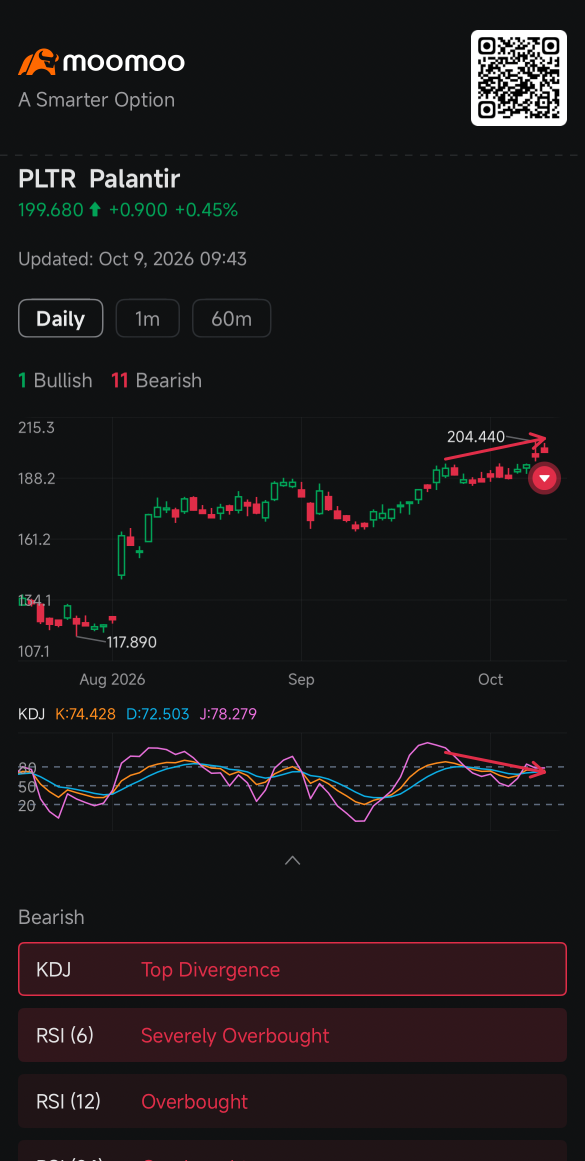585x1161 pixels.
Task: Show the 11 Bearish signals
Action: click(156, 381)
